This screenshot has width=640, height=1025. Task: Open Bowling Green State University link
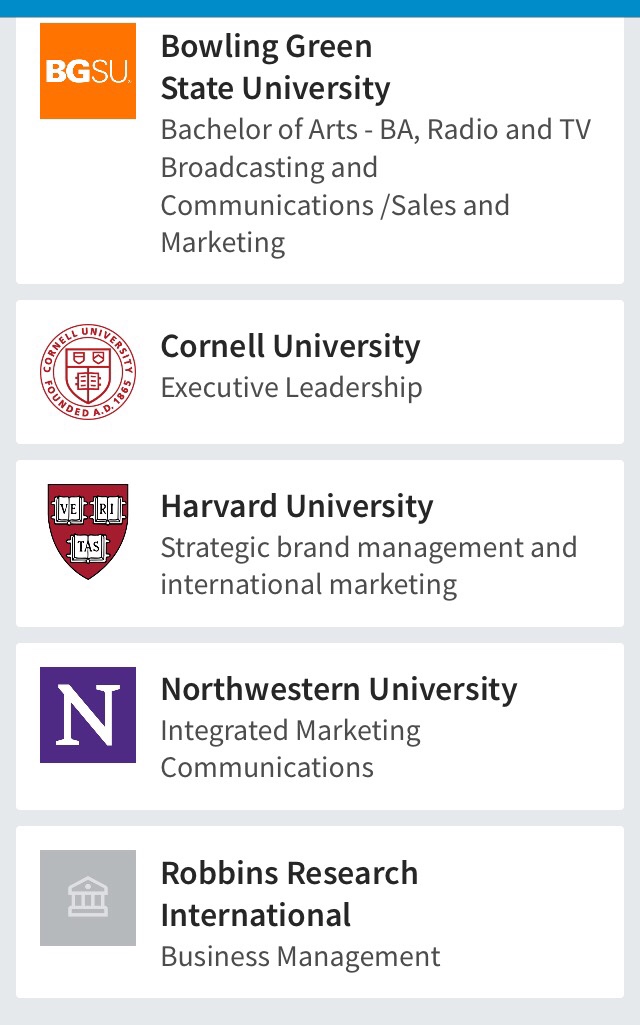tap(275, 67)
